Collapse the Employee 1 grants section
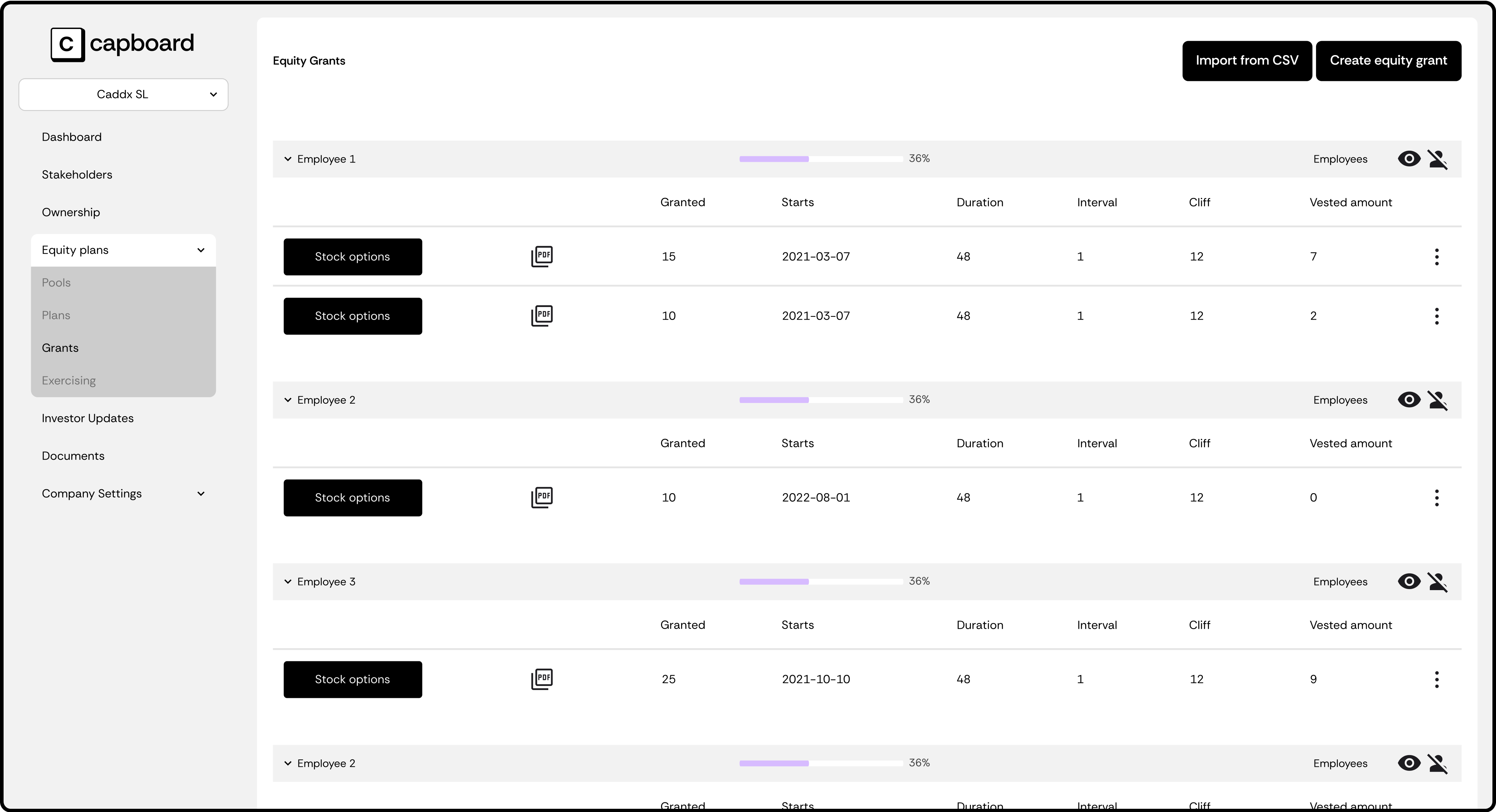Screen dimensions: 1496x812 coord(287,159)
